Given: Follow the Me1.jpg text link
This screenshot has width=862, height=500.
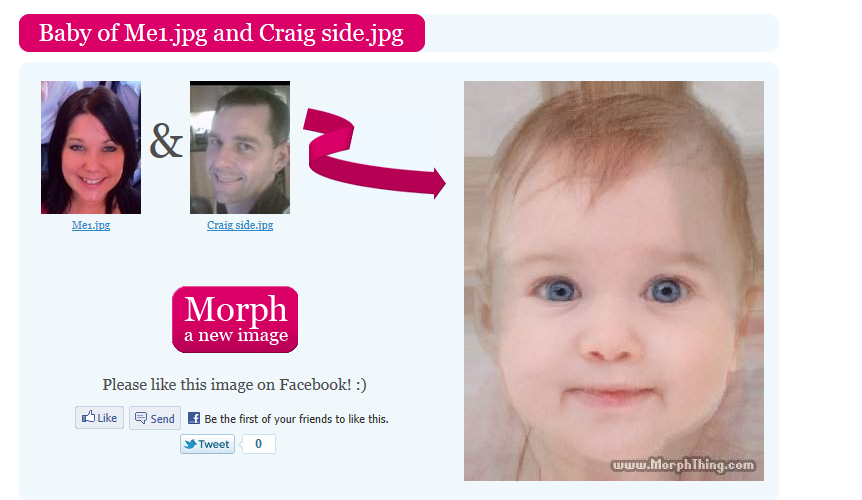Looking at the screenshot, I should pos(91,225).
